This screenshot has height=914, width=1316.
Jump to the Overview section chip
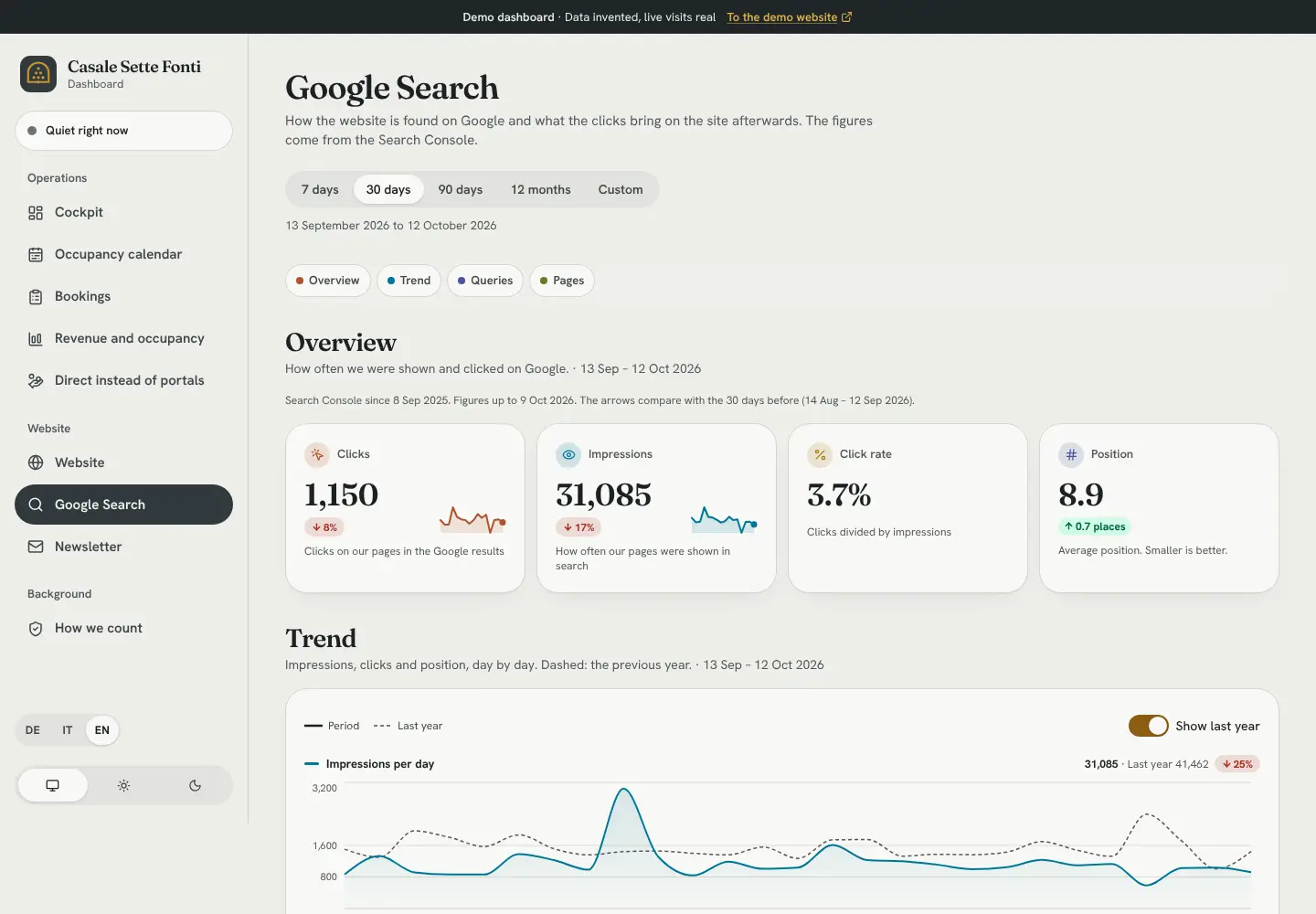click(x=328, y=281)
